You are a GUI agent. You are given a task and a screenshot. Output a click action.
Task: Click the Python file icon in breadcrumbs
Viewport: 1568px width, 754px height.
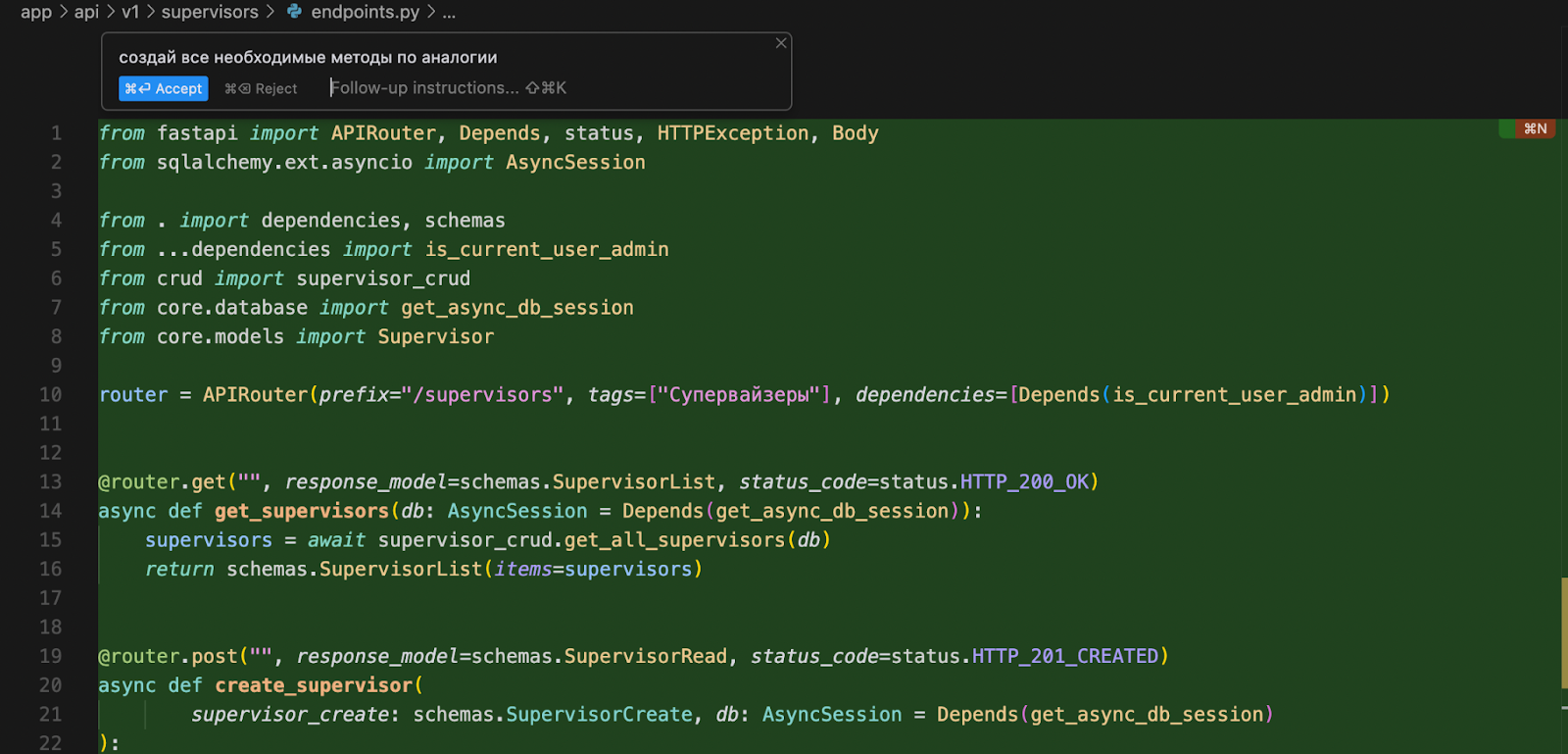tap(294, 12)
